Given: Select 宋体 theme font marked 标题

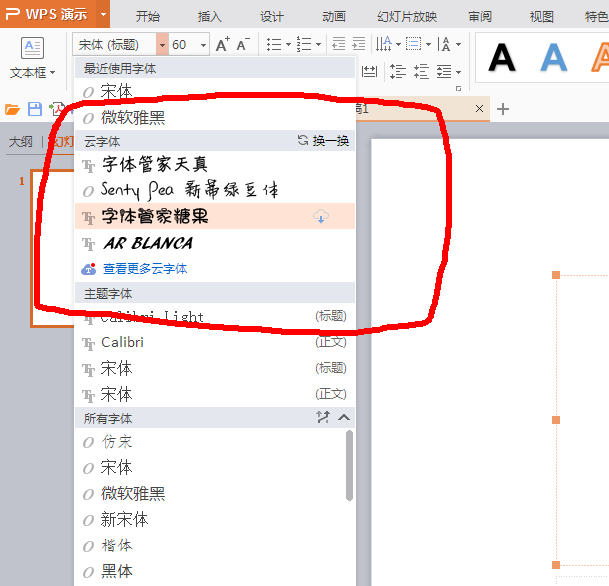Looking at the screenshot, I should [215, 368].
